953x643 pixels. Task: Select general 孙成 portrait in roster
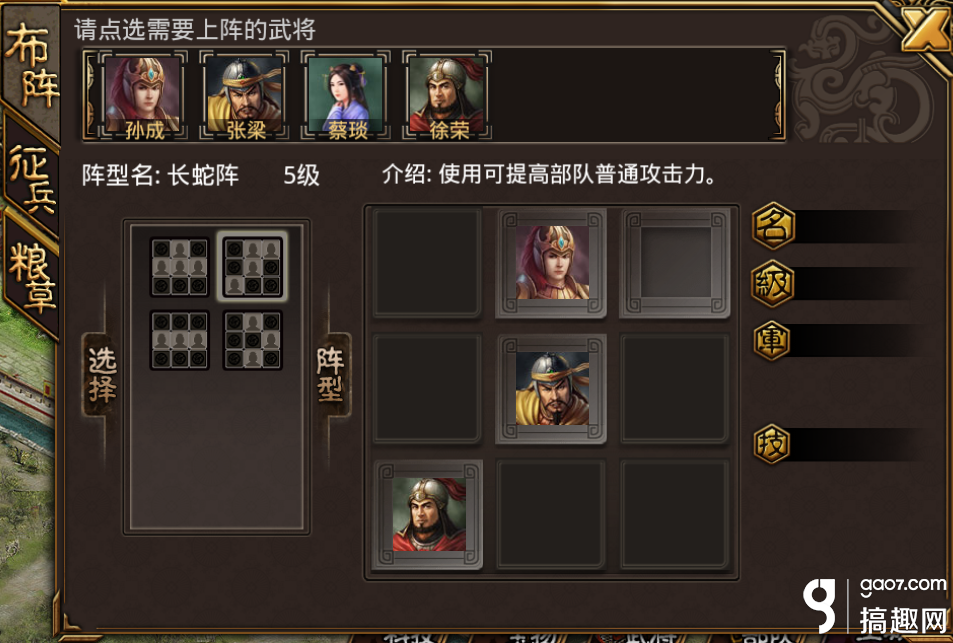coord(143,95)
